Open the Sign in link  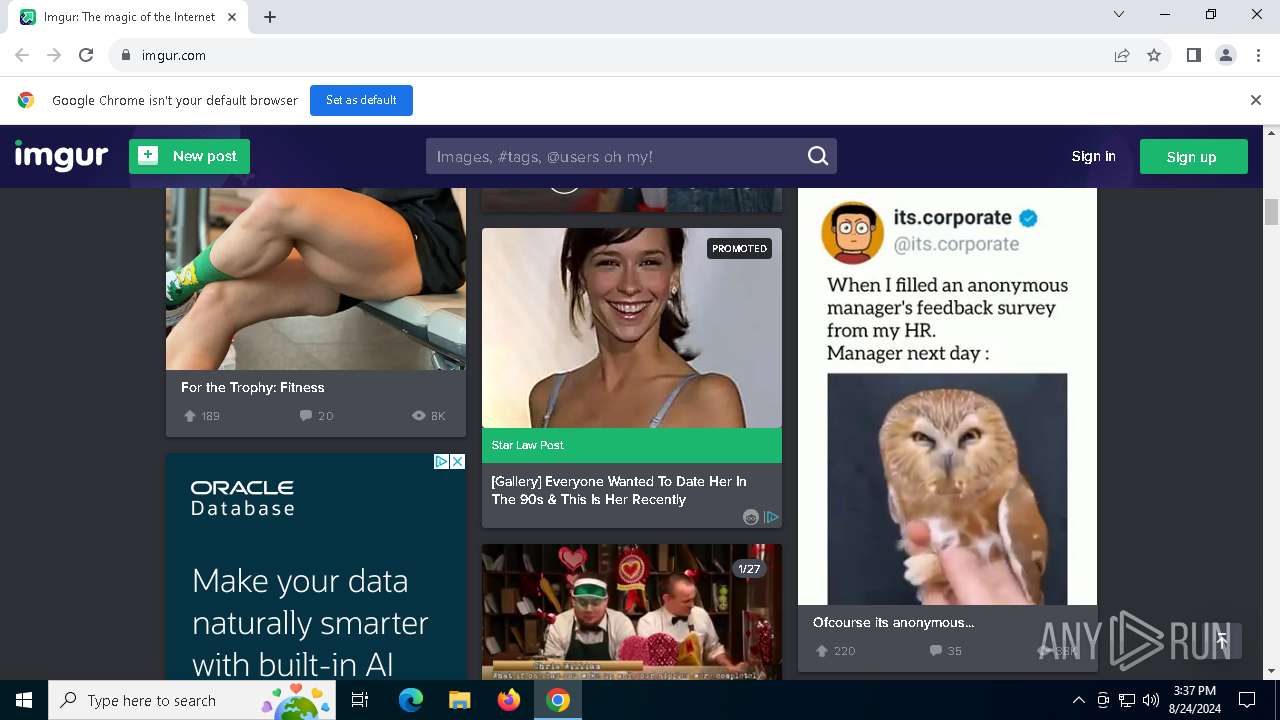click(1093, 156)
